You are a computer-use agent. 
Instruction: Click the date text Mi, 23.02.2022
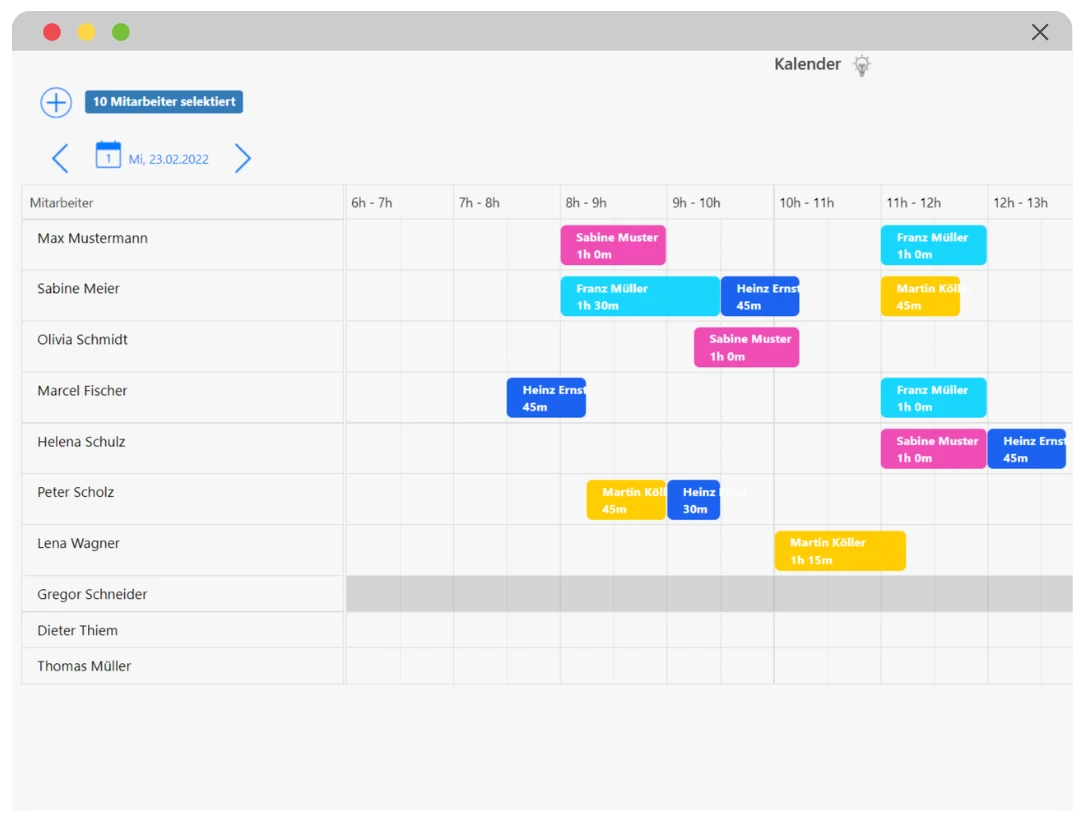coord(168,159)
